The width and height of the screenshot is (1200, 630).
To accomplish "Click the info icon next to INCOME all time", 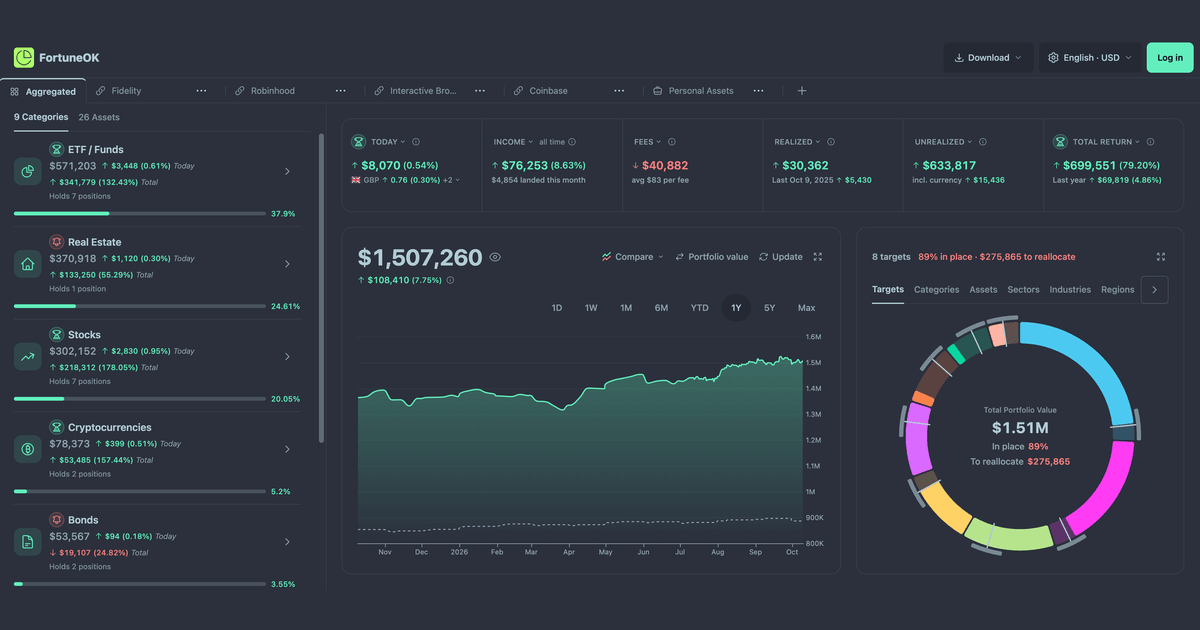I will pos(572,142).
